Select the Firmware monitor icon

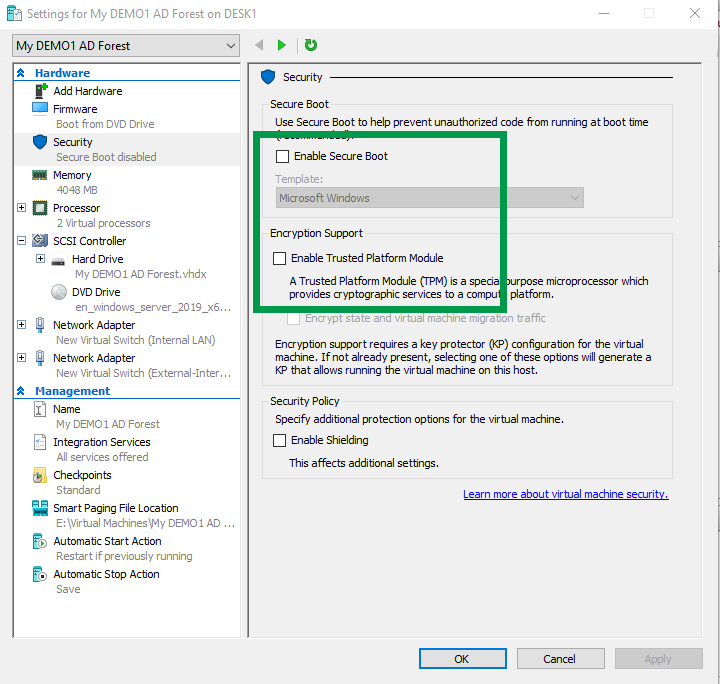point(40,108)
